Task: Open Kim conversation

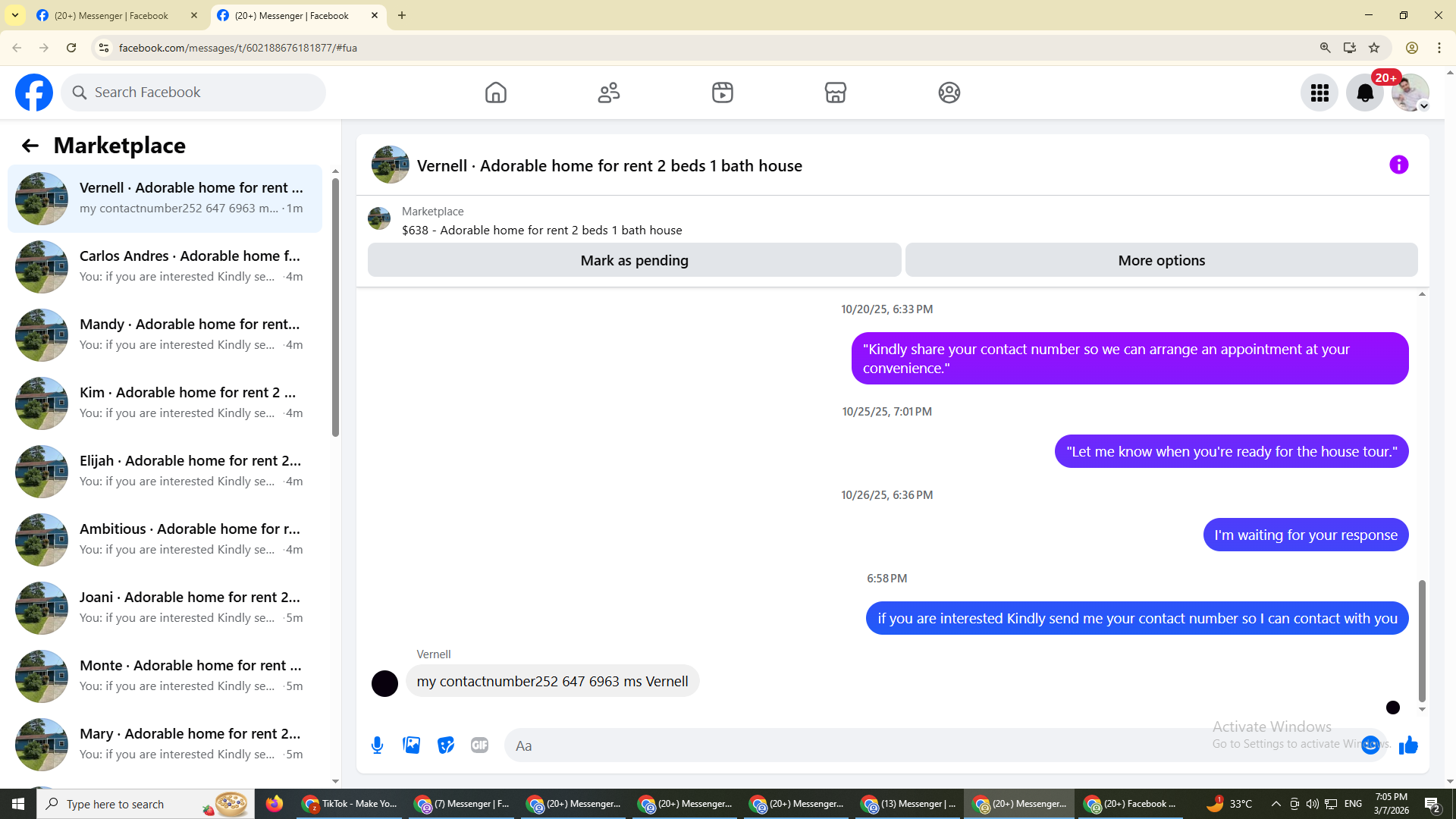Action: [x=165, y=403]
